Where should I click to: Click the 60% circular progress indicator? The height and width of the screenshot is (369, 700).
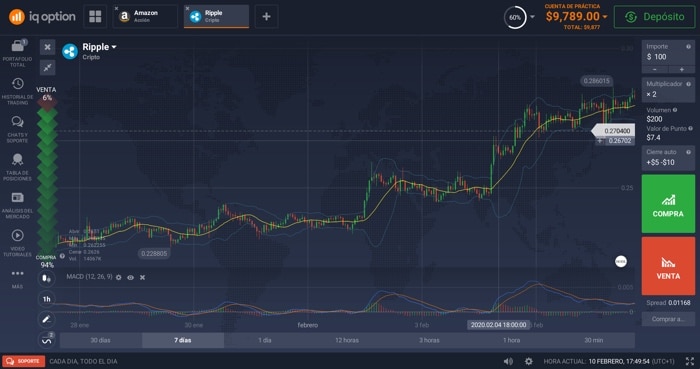point(515,17)
